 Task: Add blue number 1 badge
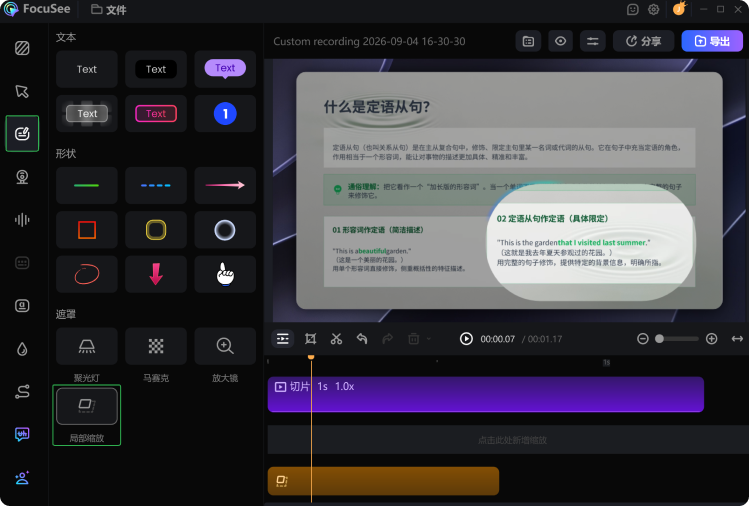225,114
